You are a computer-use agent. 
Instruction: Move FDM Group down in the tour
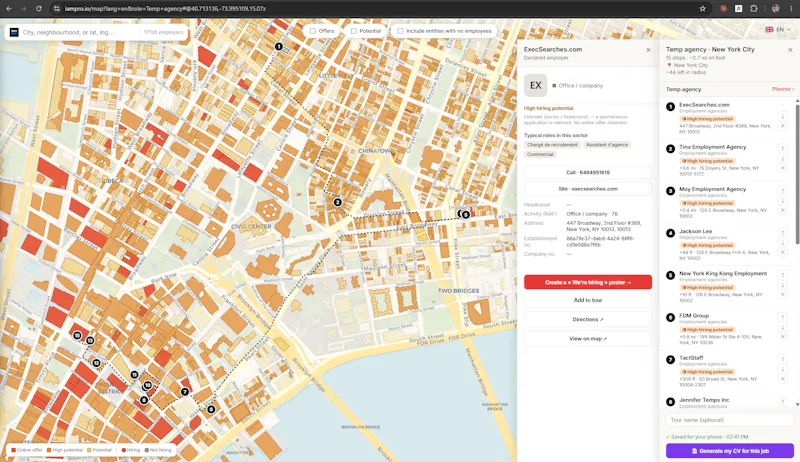[783, 327]
